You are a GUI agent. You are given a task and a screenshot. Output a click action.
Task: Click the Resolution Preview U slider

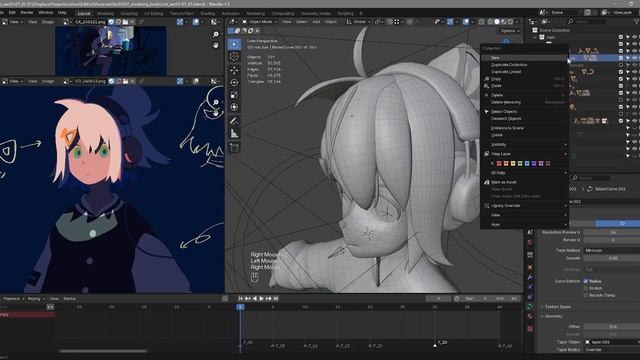[x=611, y=232]
